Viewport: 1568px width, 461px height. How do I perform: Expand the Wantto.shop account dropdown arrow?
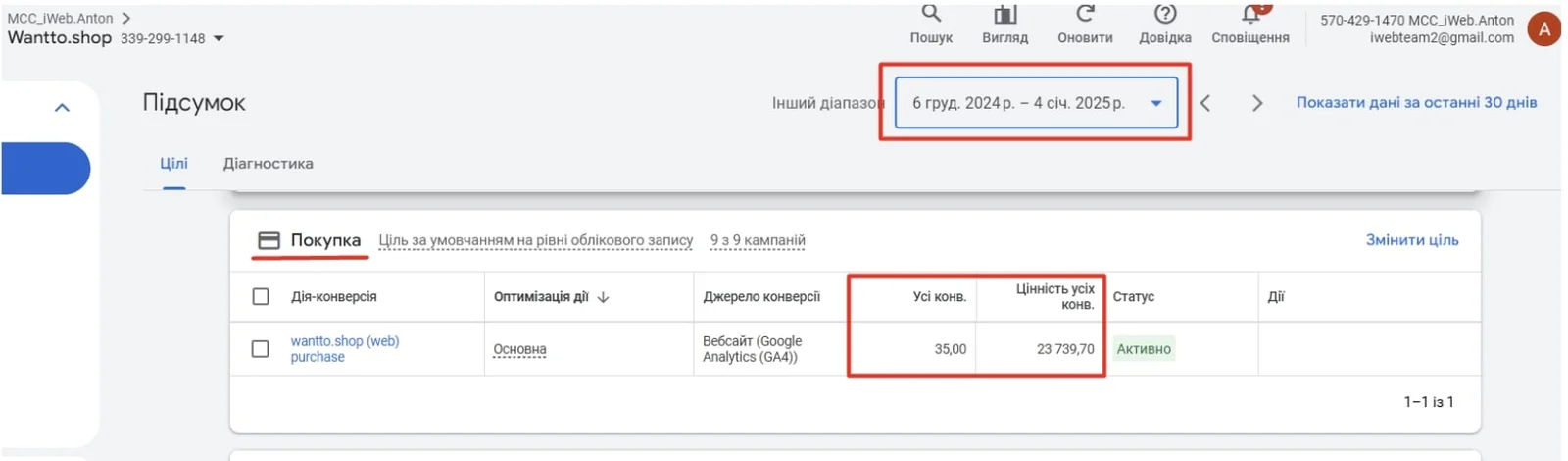tap(219, 38)
